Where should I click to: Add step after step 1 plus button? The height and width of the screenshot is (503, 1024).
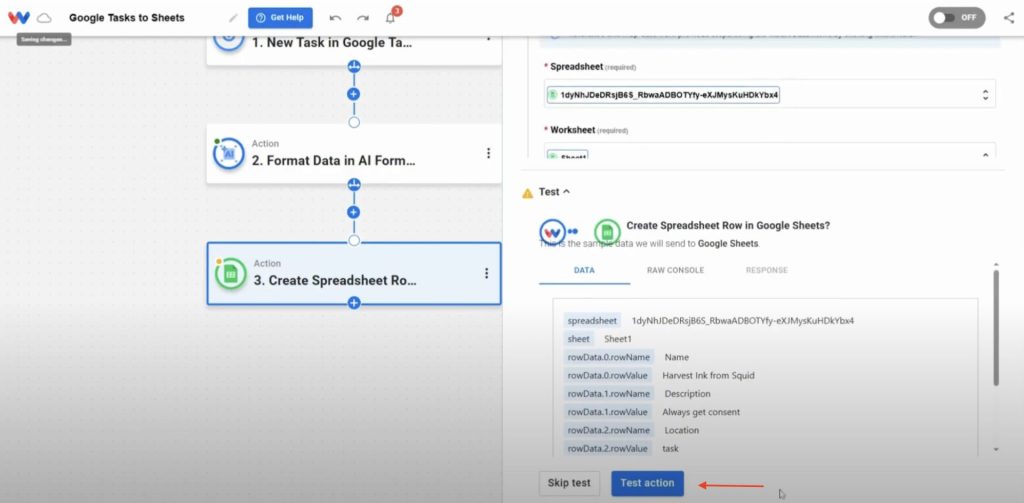pyautogui.click(x=354, y=94)
